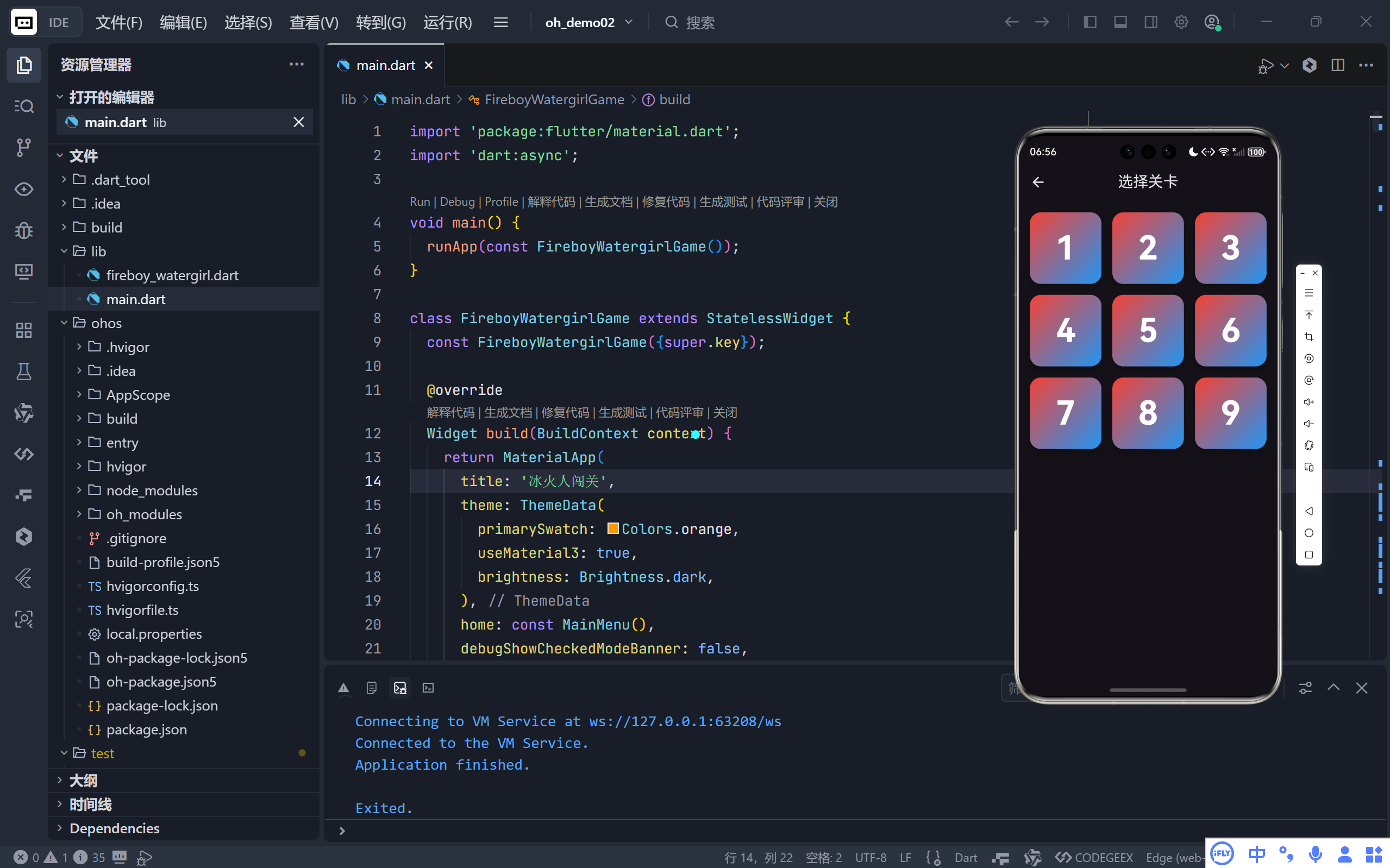This screenshot has height=868, width=1390.
Task: Open the Search view in activity bar
Action: [x=23, y=106]
